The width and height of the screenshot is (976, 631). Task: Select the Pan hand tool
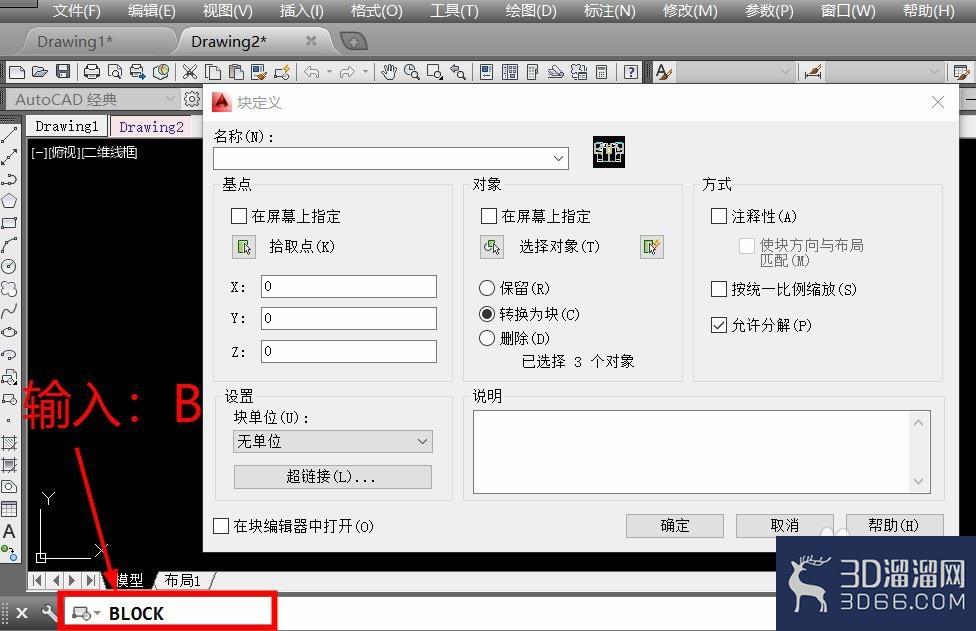[388, 72]
